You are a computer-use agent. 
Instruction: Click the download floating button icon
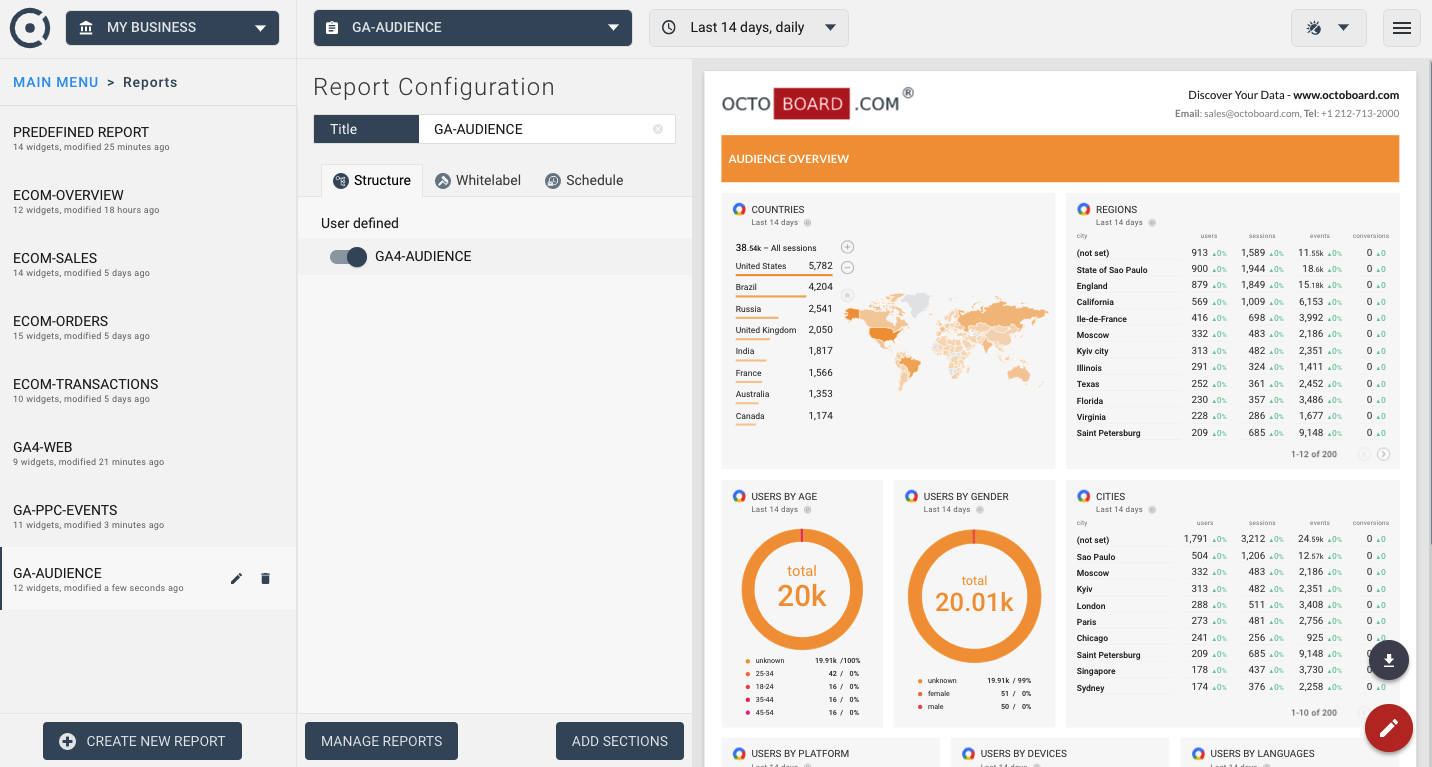(1389, 660)
